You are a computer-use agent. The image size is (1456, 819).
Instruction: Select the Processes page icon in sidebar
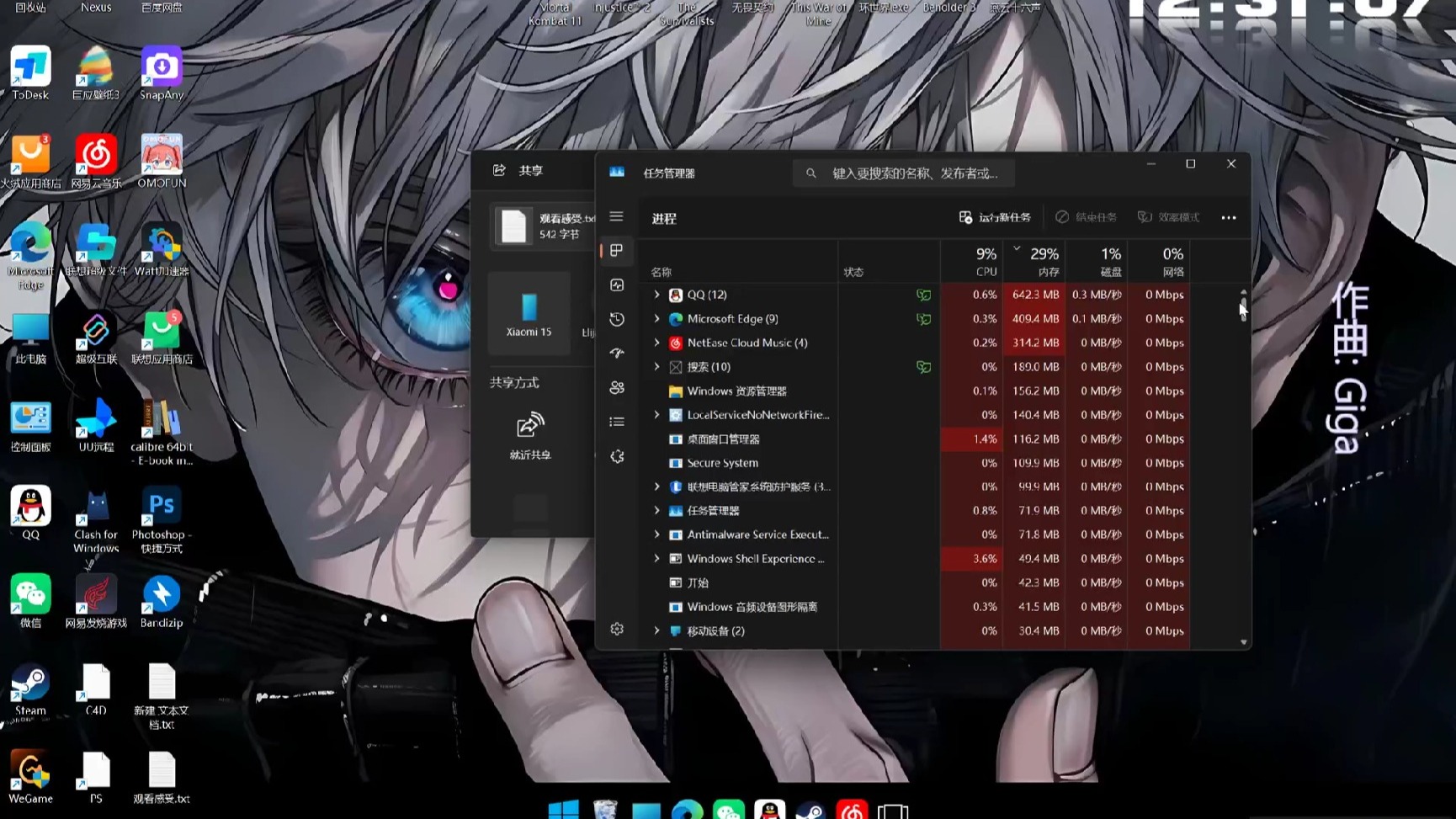click(x=616, y=251)
